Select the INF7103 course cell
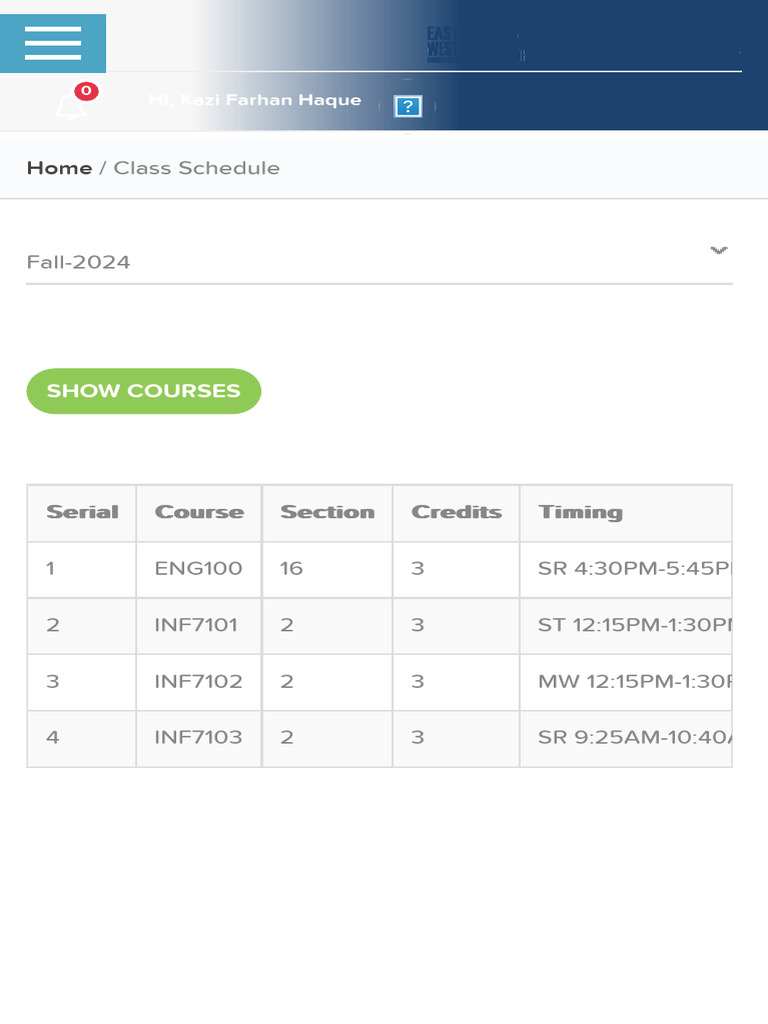The image size is (768, 1024). pyautogui.click(x=198, y=737)
